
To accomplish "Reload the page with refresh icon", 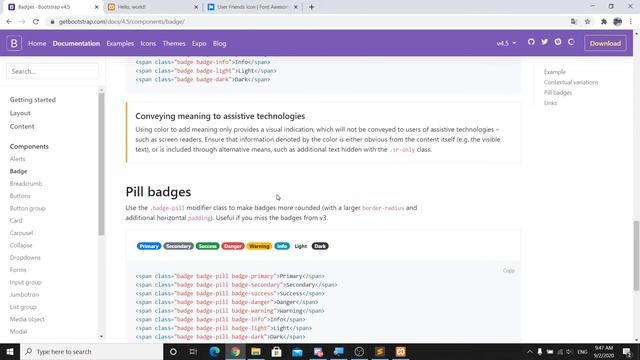I will (36, 22).
